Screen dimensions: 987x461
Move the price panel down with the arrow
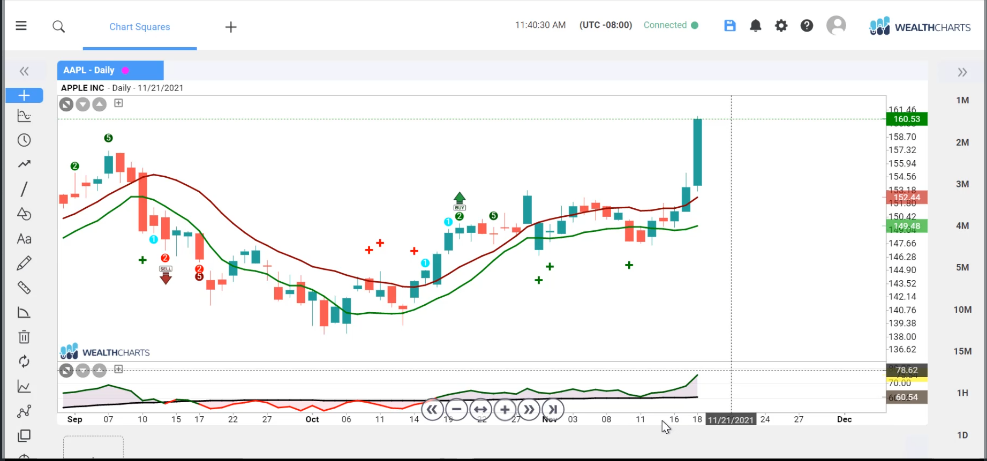pyautogui.click(x=82, y=104)
